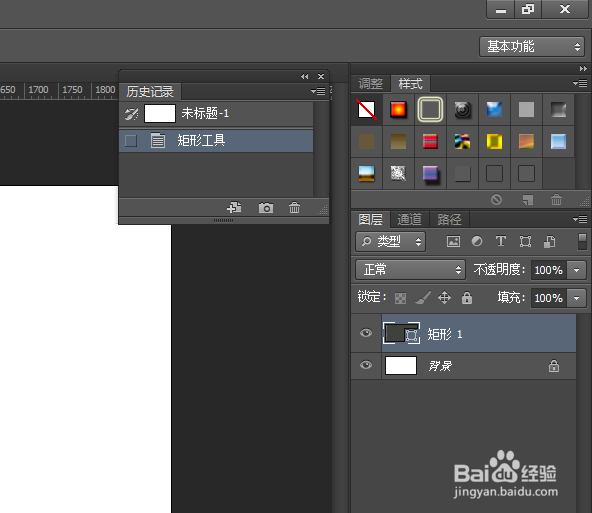Apply the dark circular button style preset
Viewport: 592px width, 513px height.
coord(462,110)
